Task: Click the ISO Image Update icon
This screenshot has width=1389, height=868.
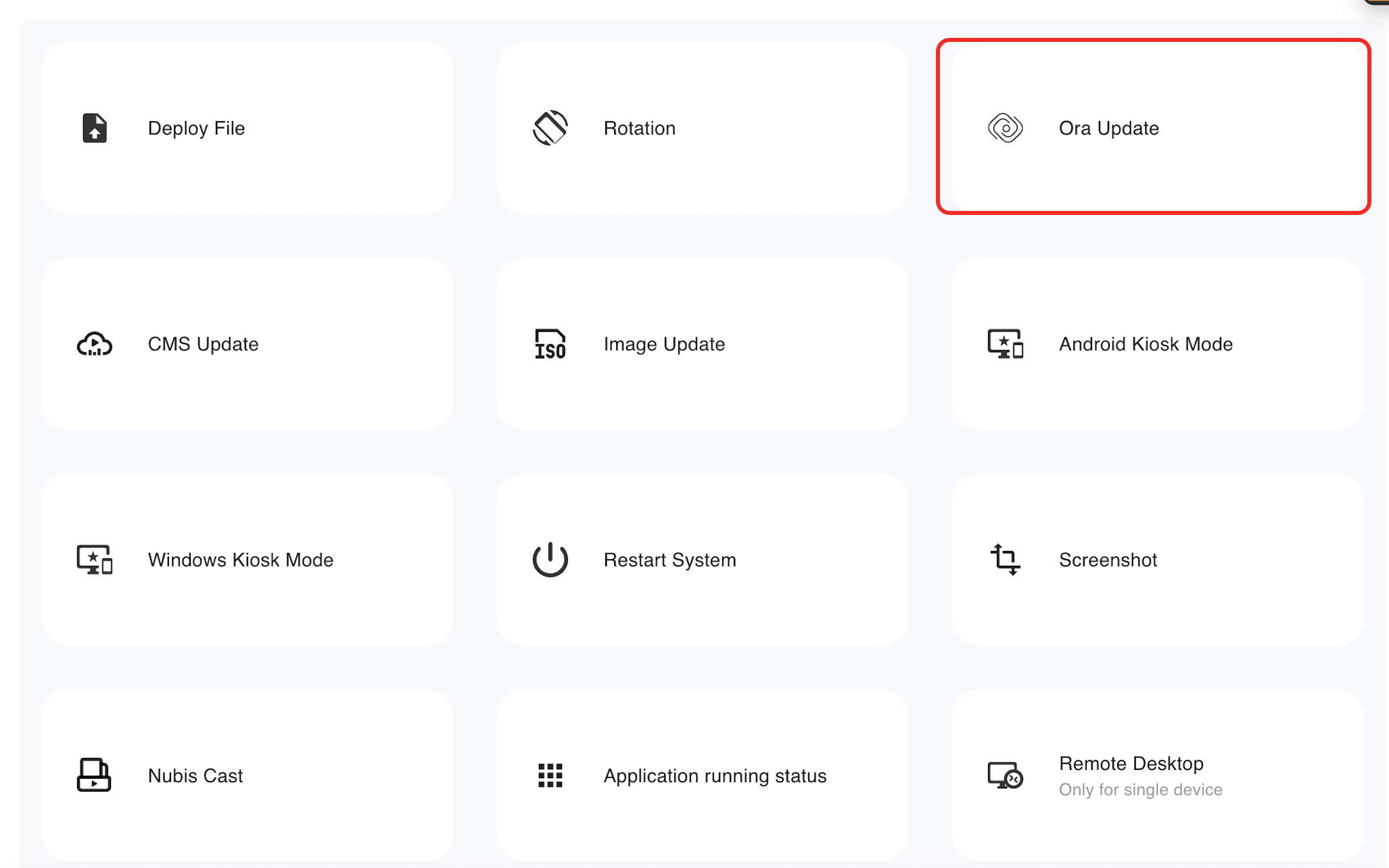Action: tap(550, 344)
